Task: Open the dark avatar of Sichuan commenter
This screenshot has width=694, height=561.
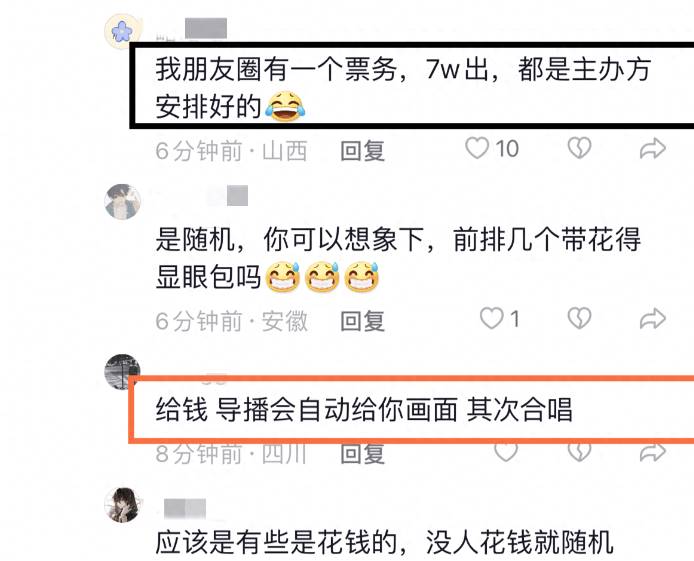Action: pyautogui.click(x=122, y=372)
